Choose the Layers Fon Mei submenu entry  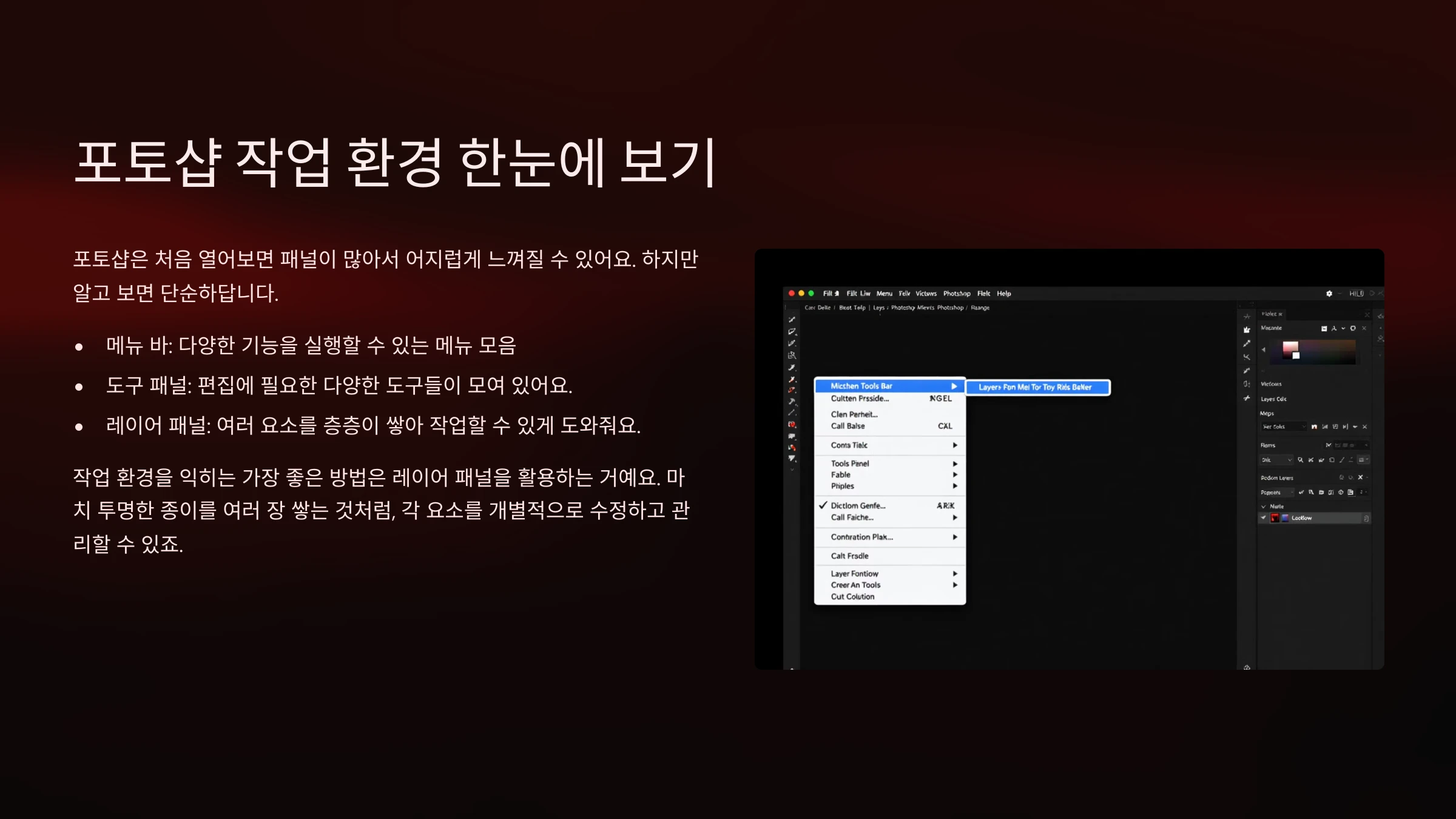1037,387
